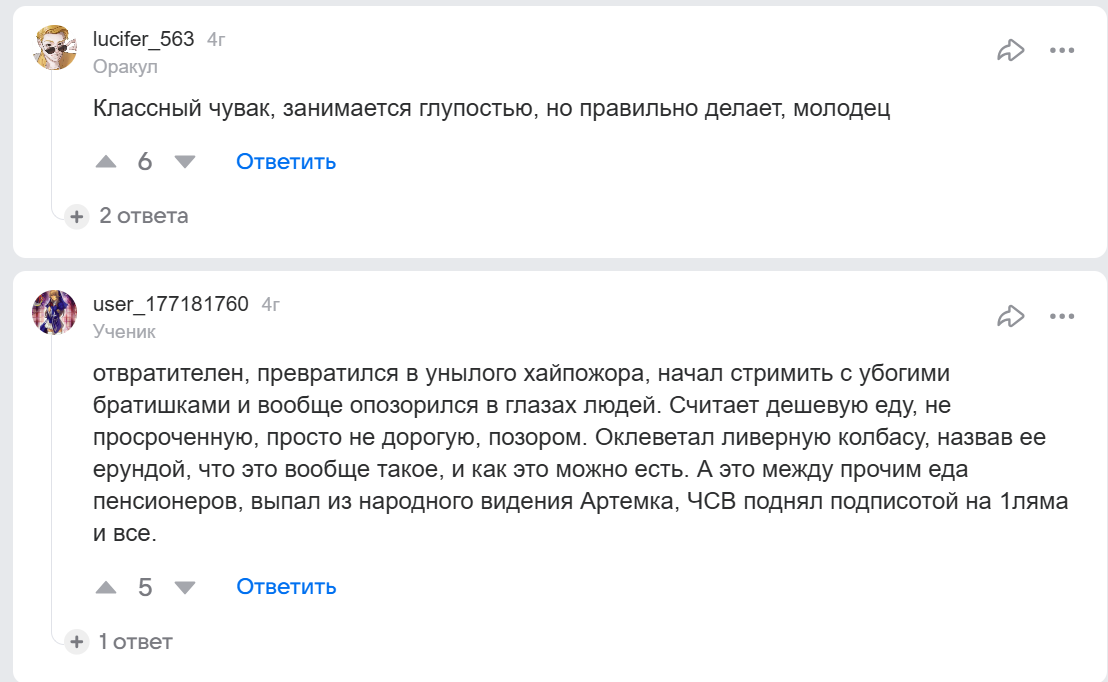Click the "Оракул" rank label

tap(125, 67)
